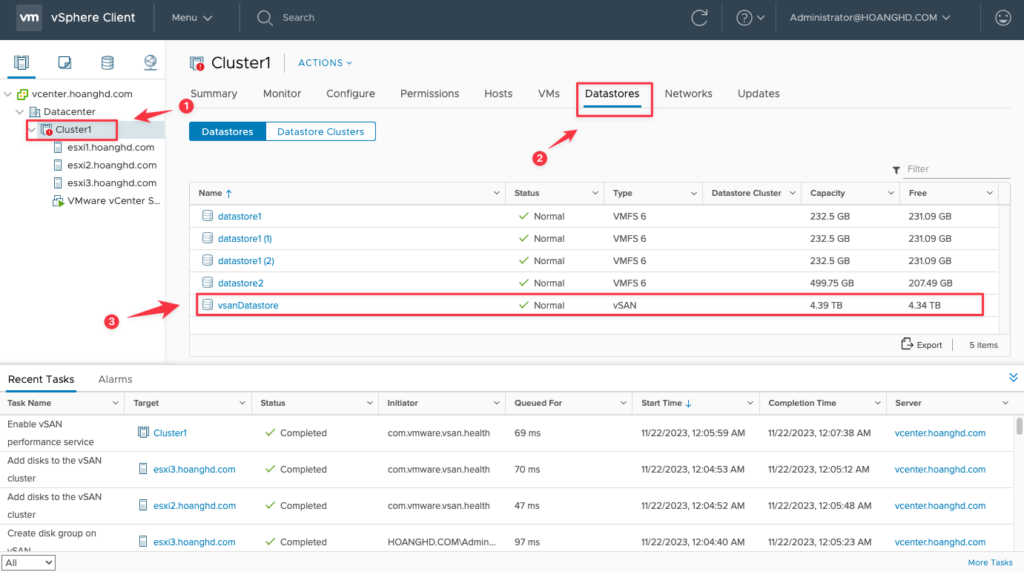Open Storage inventory view icon
This screenshot has width=1024, height=572.
tap(107, 63)
